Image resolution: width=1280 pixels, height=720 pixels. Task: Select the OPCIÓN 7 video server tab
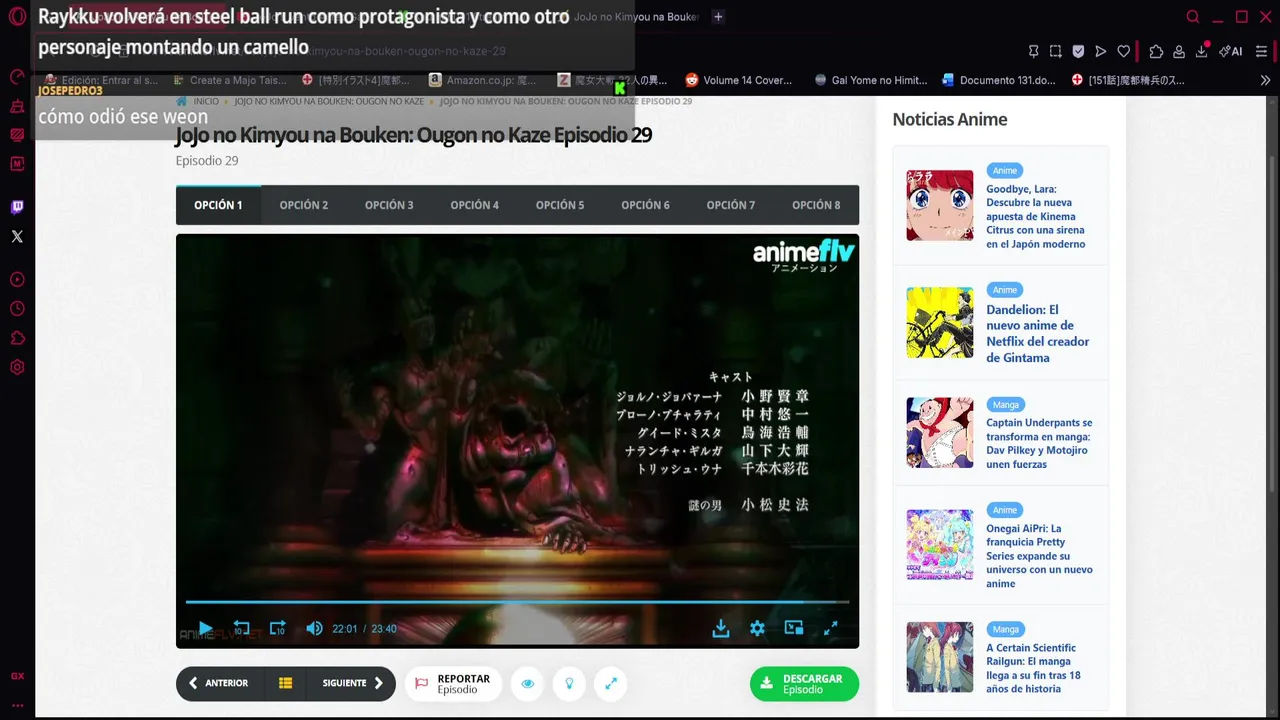click(x=731, y=205)
